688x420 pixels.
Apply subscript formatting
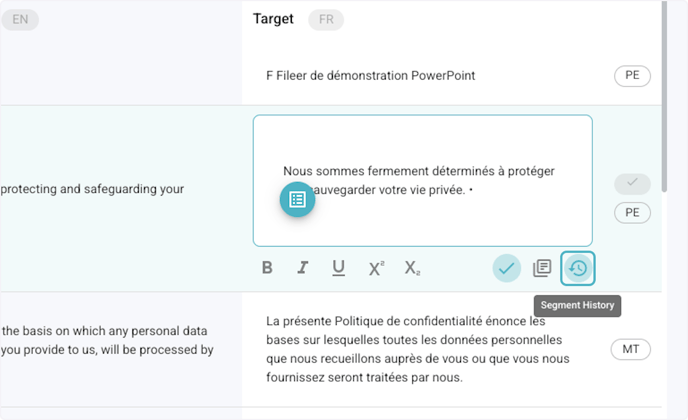click(412, 268)
